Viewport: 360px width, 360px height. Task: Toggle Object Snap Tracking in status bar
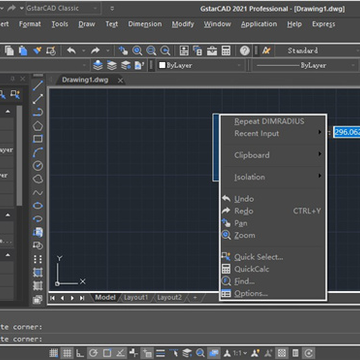[120, 353]
